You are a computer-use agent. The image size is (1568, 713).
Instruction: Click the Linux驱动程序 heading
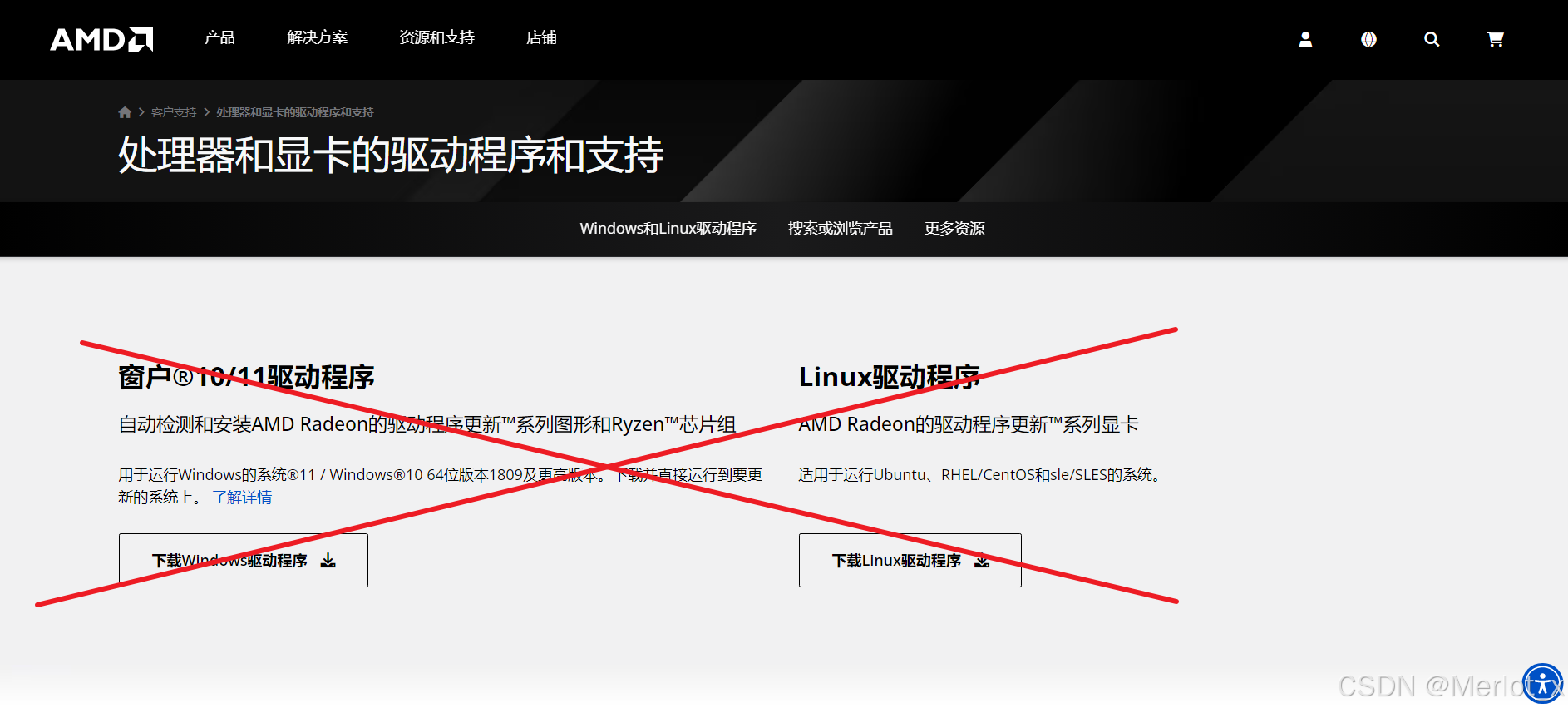click(890, 377)
